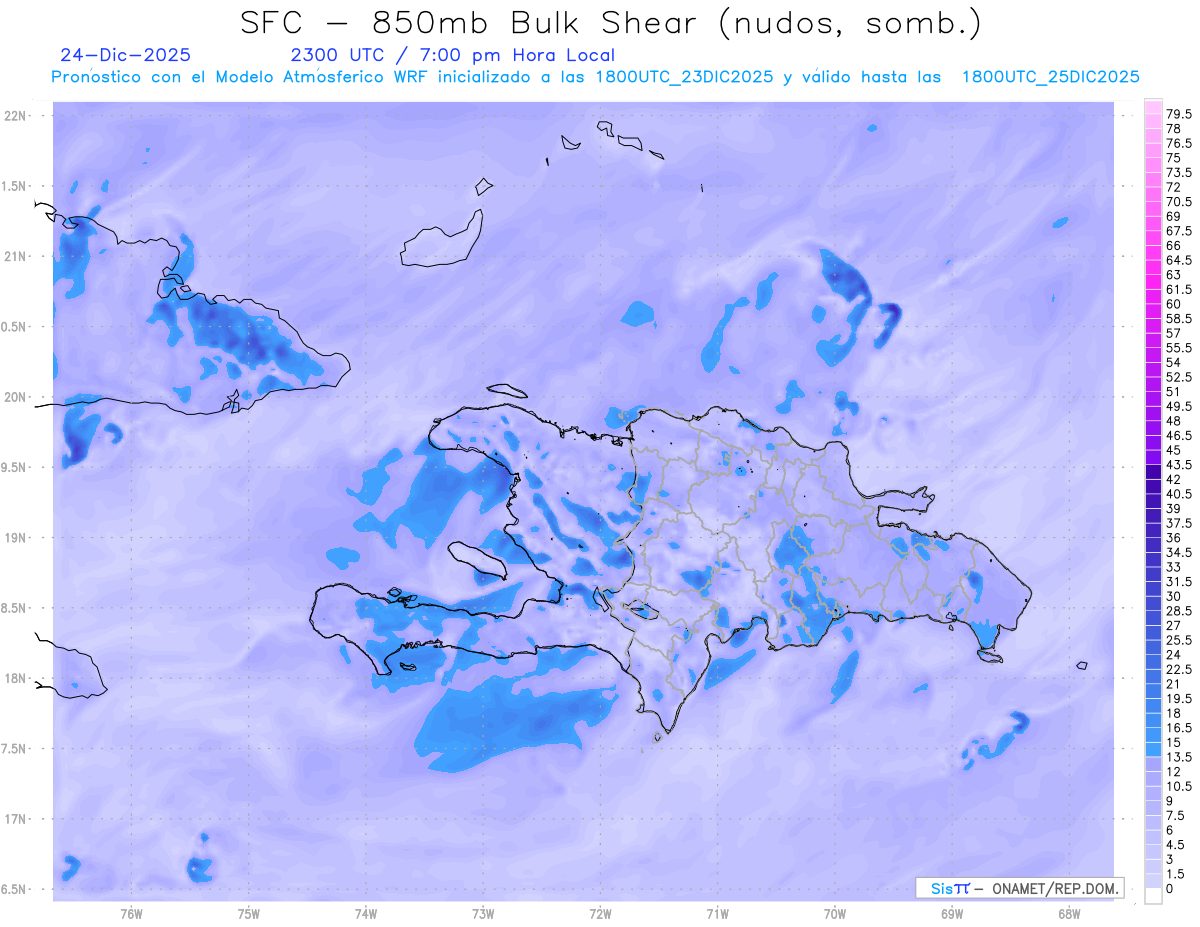The height and width of the screenshot is (927, 1200).
Task: Select the date label '24-Dic-2025'
Action: [x=125, y=55]
